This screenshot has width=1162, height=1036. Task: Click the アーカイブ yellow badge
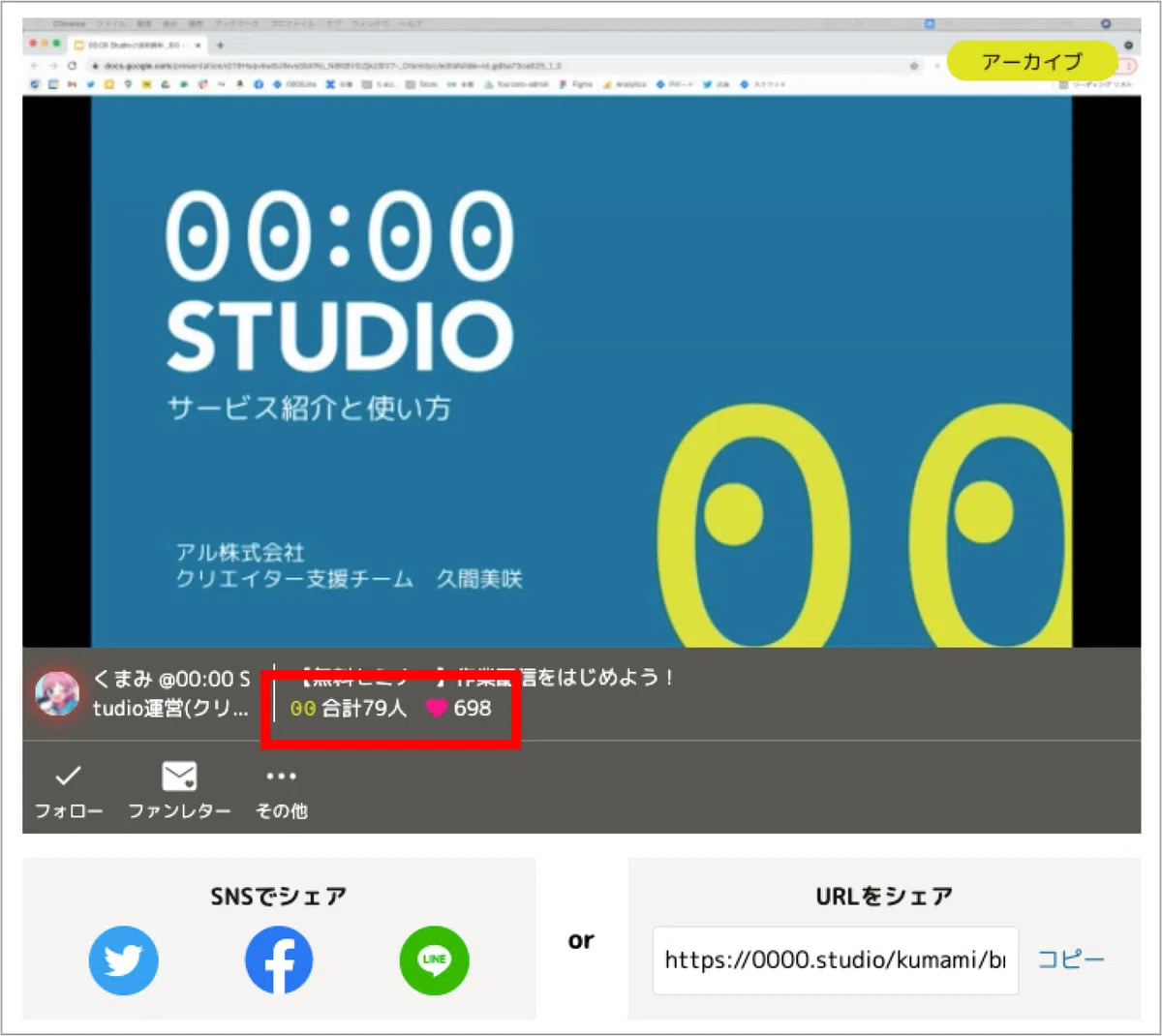click(1032, 62)
